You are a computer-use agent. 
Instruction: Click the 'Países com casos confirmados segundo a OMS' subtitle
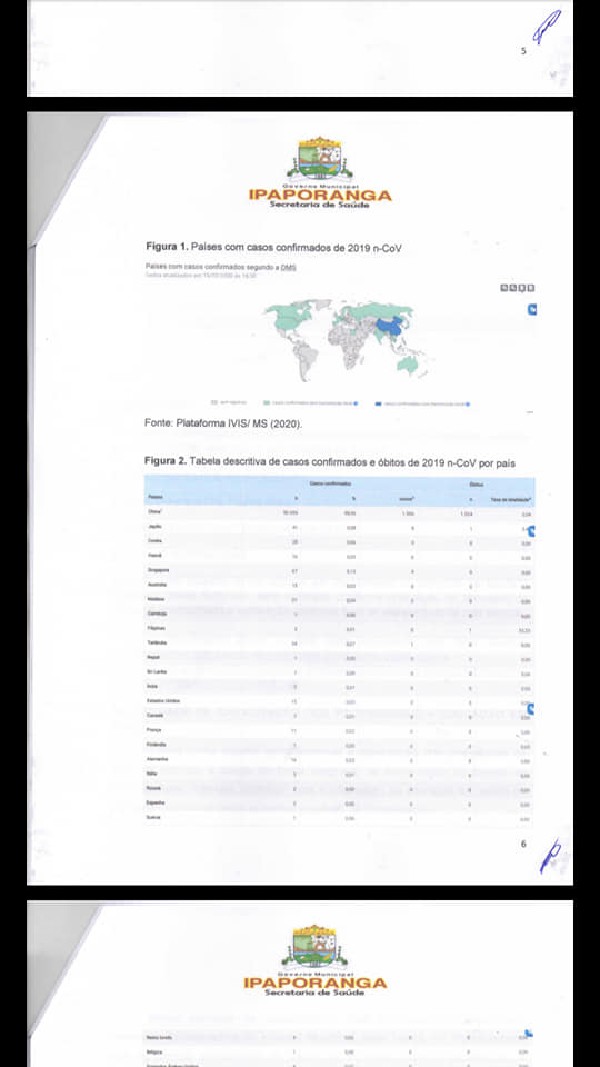click(220, 267)
